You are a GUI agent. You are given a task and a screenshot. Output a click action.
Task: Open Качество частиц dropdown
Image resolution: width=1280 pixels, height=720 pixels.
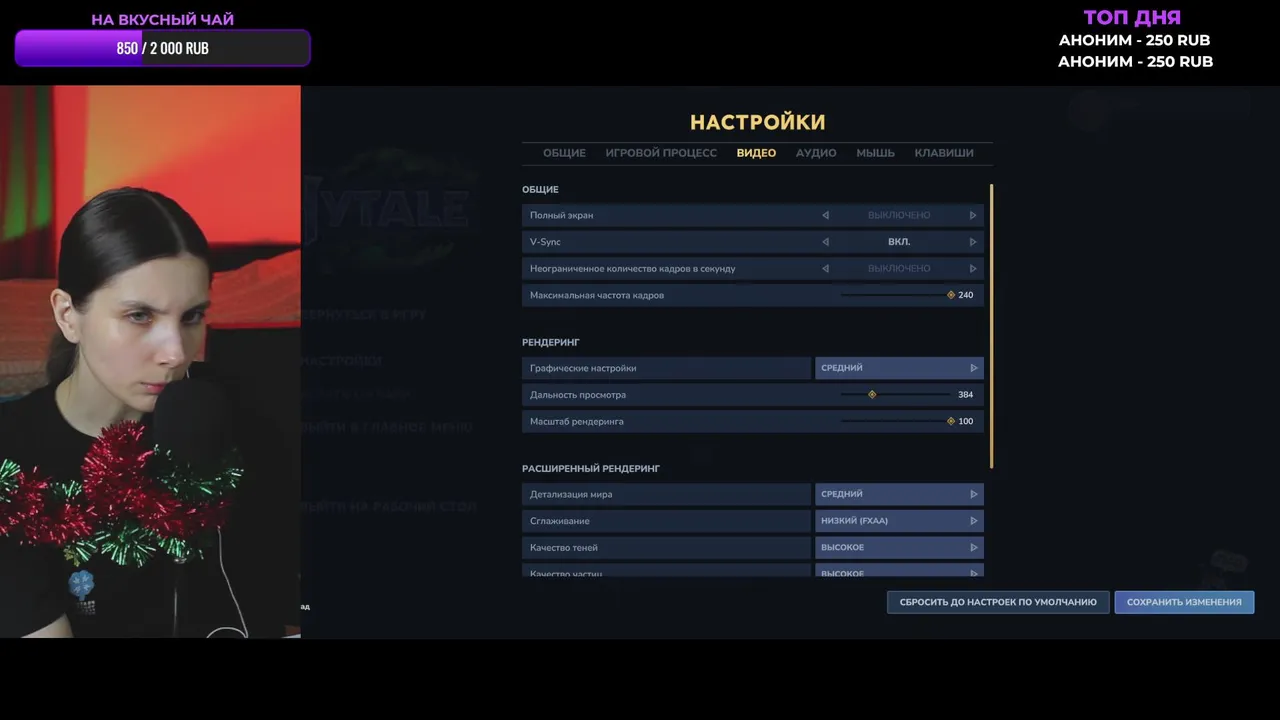click(x=899, y=571)
